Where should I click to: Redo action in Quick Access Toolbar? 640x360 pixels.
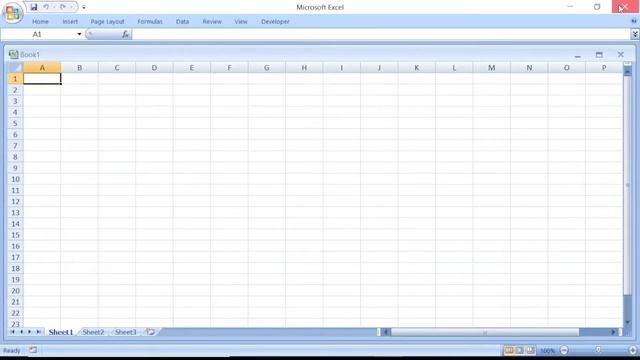click(63, 7)
